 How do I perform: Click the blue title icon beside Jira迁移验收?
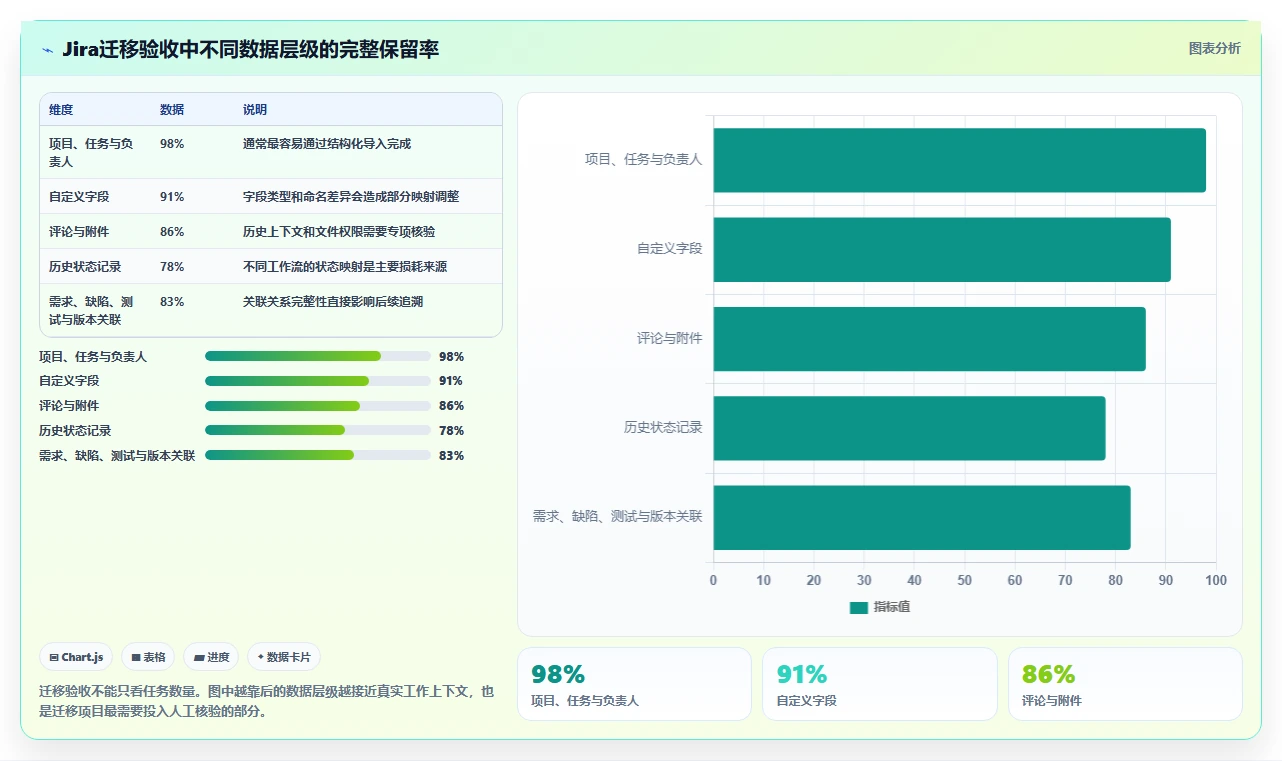[x=48, y=50]
